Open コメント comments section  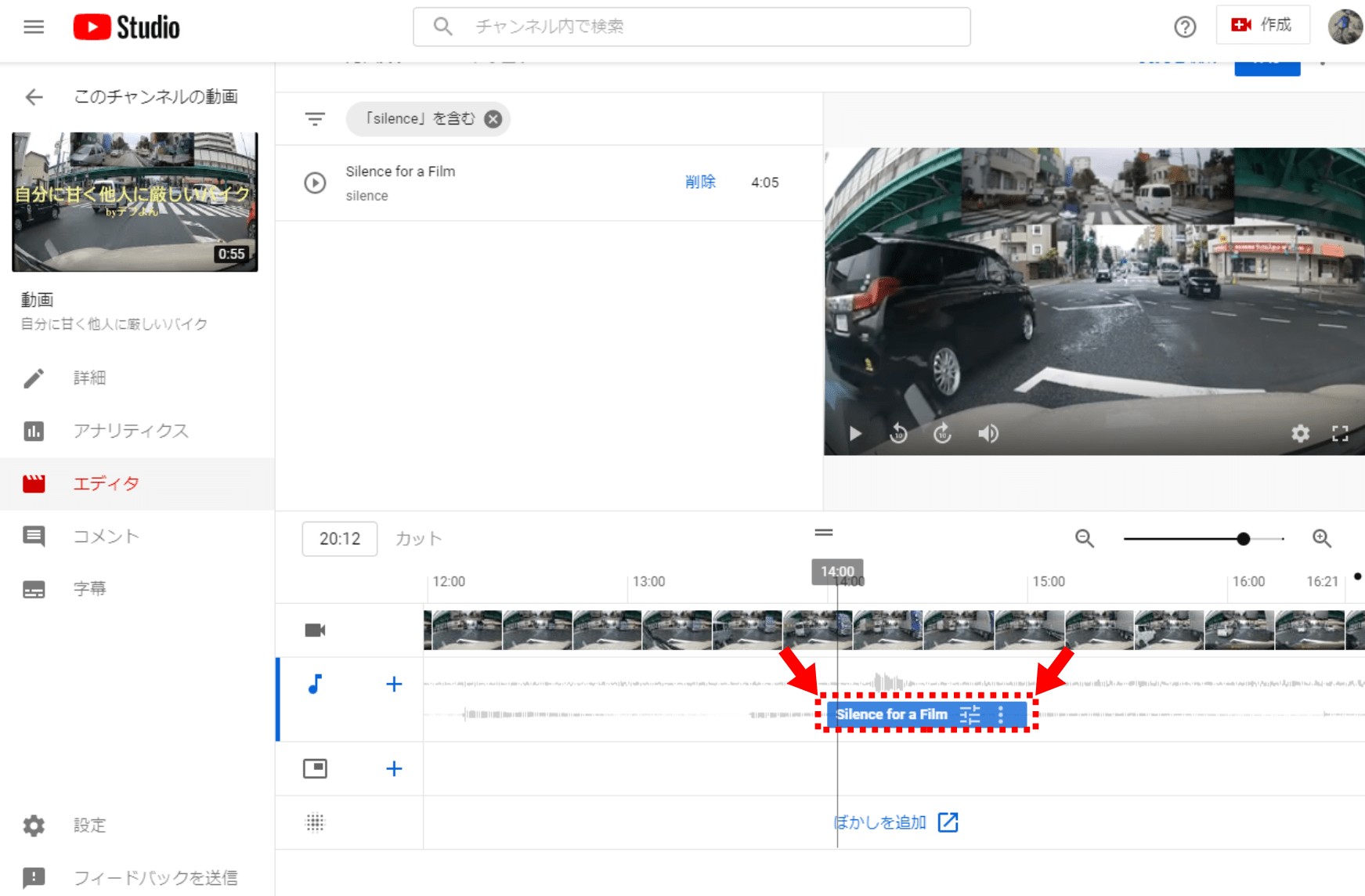[x=137, y=536]
